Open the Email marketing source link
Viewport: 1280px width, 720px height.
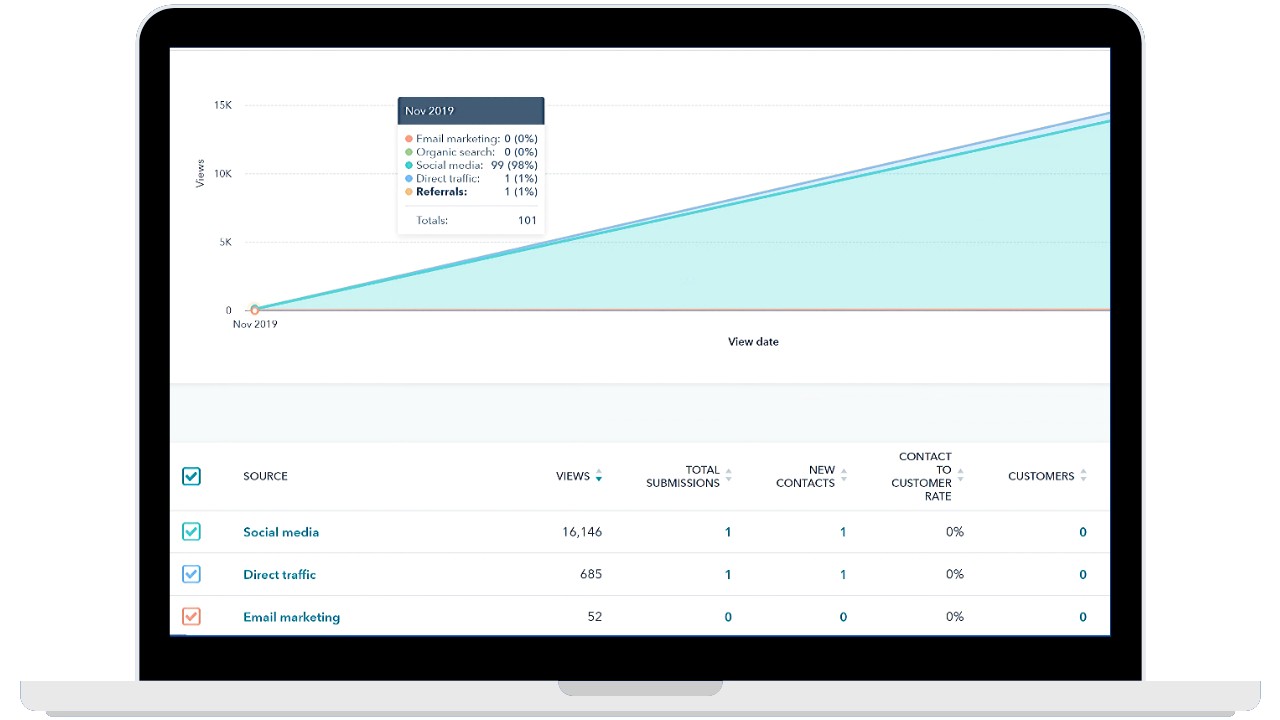pyautogui.click(x=291, y=617)
